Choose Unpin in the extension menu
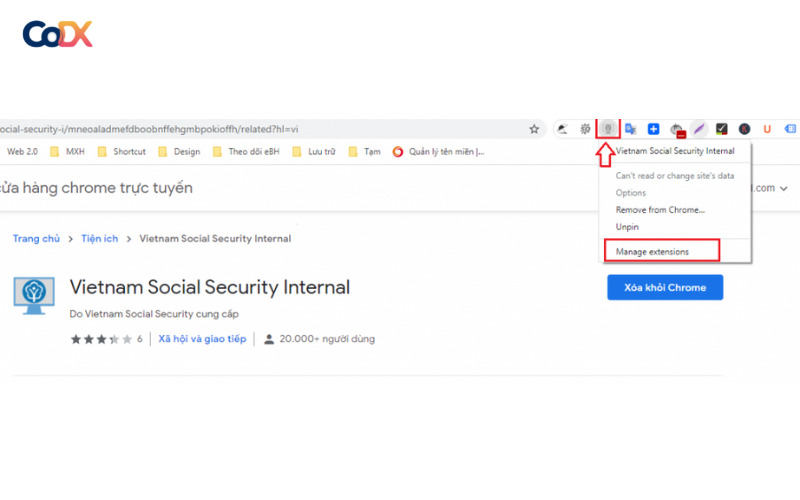This screenshot has height=500, width=800. pyautogui.click(x=627, y=227)
